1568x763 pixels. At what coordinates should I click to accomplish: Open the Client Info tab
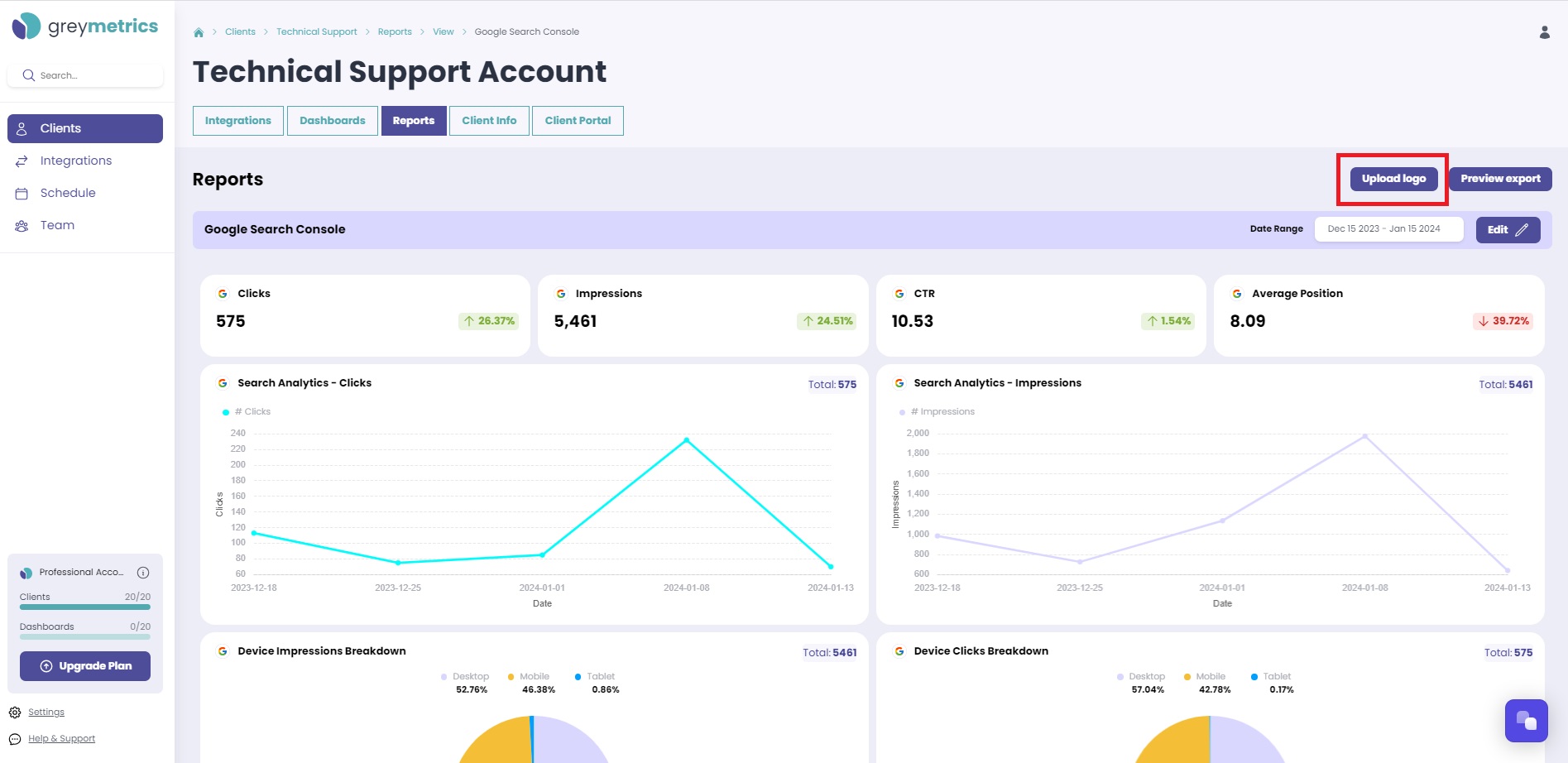click(489, 121)
